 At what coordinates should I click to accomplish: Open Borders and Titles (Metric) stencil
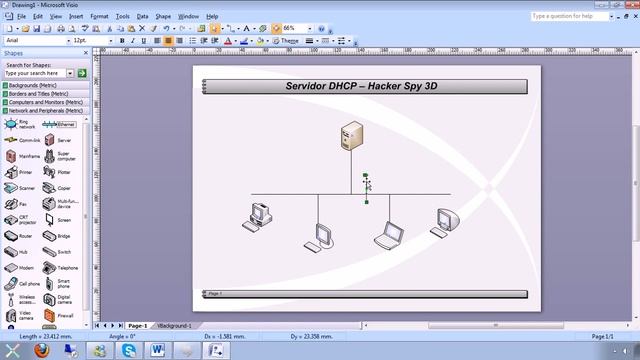[46, 94]
